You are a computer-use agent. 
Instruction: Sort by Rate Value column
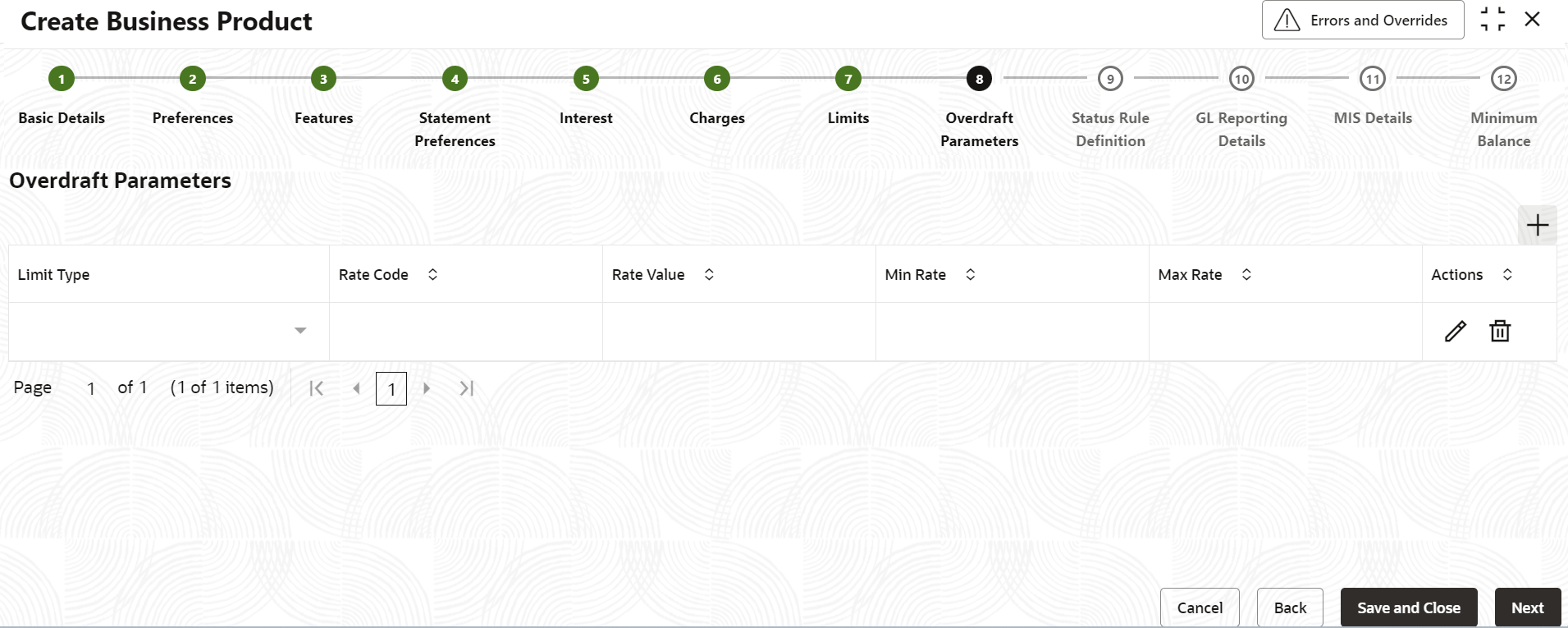coord(709,274)
